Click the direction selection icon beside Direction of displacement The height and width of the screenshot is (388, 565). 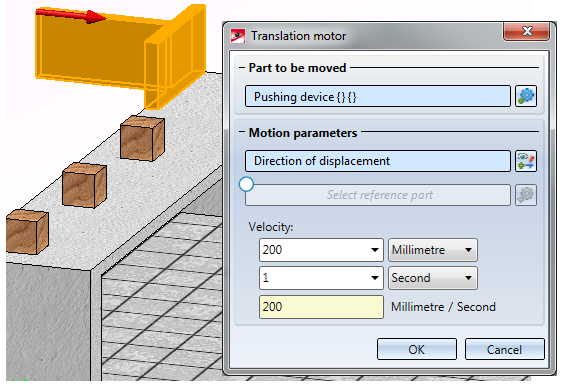coord(526,161)
